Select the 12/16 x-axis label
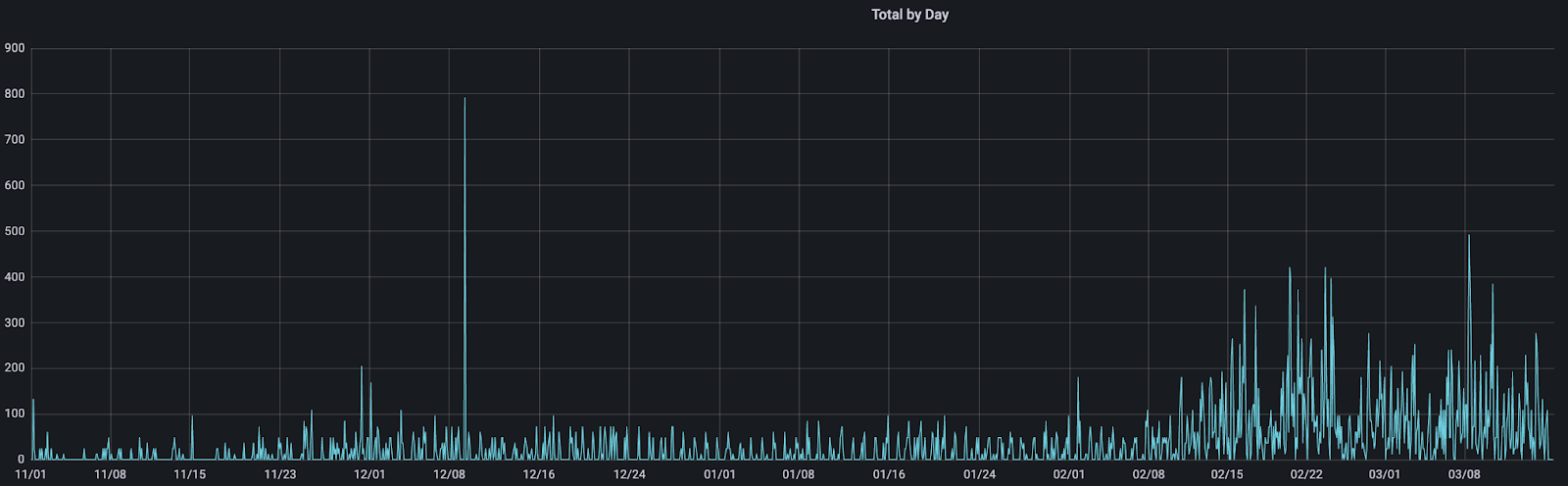This screenshot has width=1568, height=486. tap(539, 474)
